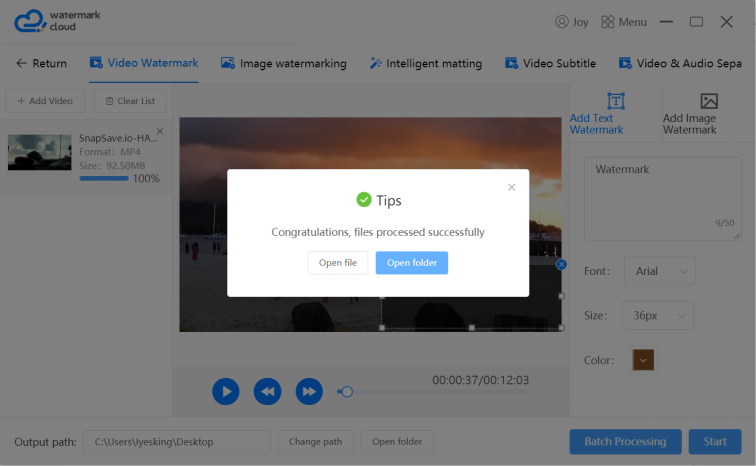This screenshot has width=756, height=466.
Task: Close the watermark cloud window
Action: (727, 22)
